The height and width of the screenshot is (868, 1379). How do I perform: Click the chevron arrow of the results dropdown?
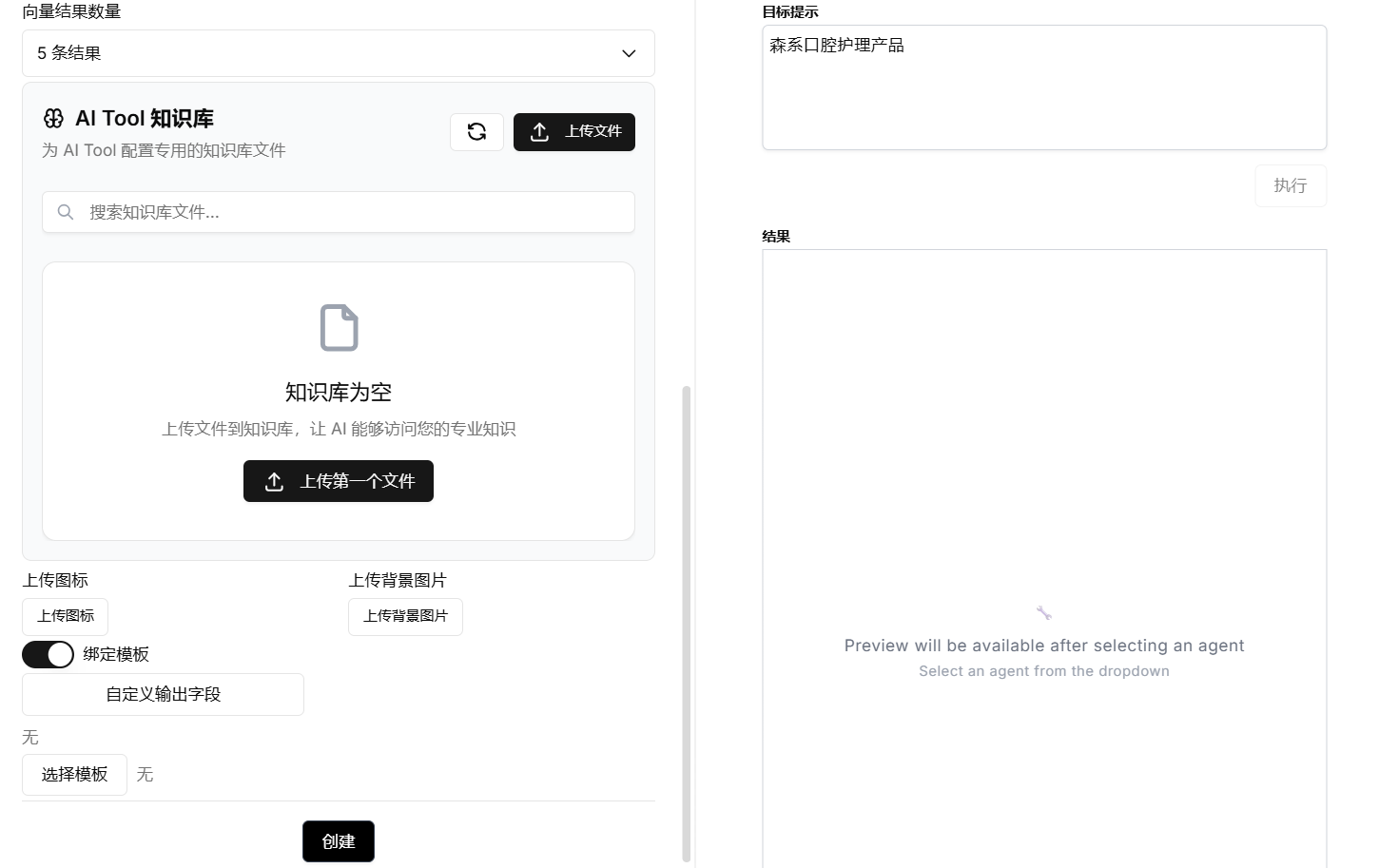[629, 53]
